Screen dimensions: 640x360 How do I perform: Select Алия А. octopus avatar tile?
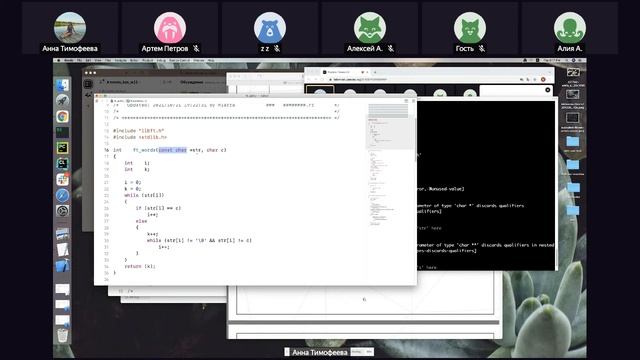click(x=570, y=28)
